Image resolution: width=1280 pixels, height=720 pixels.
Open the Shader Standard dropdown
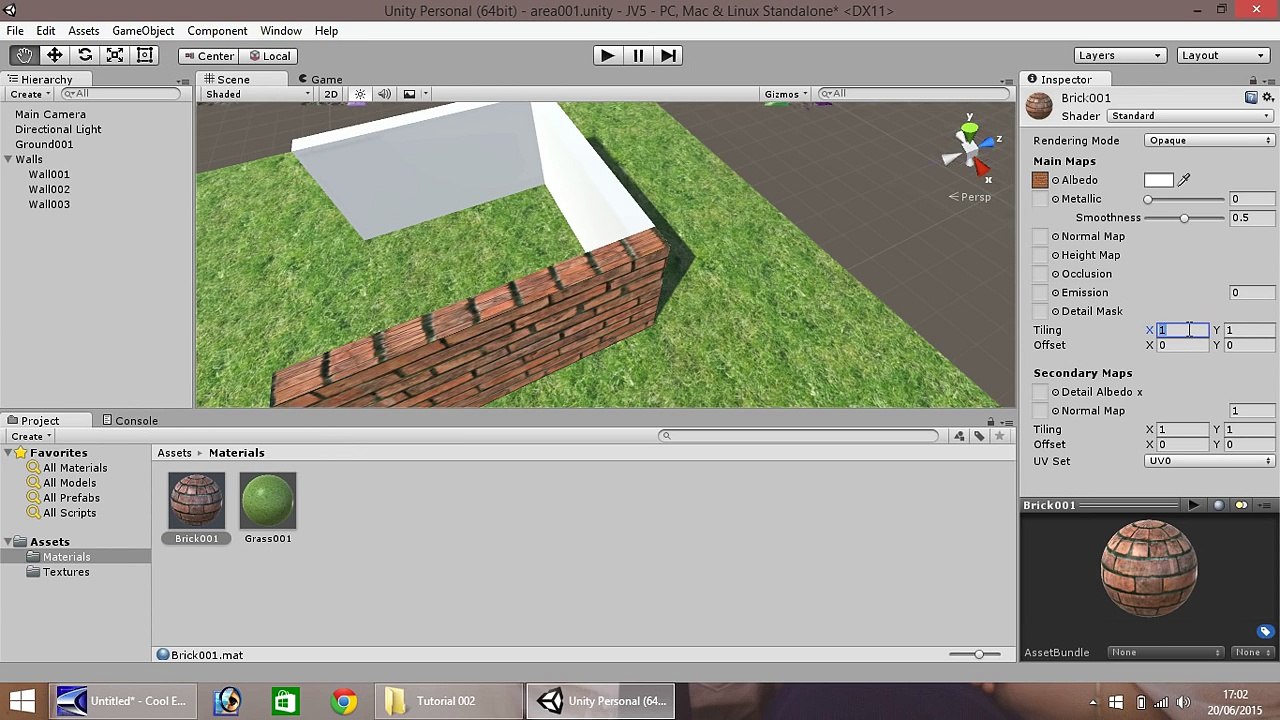point(1189,116)
